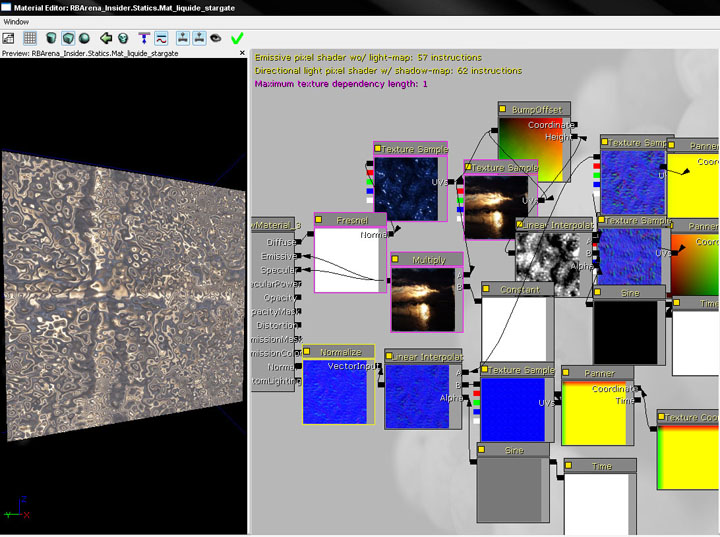Click the Opacity input connector
The image size is (720, 537).
(x=298, y=297)
